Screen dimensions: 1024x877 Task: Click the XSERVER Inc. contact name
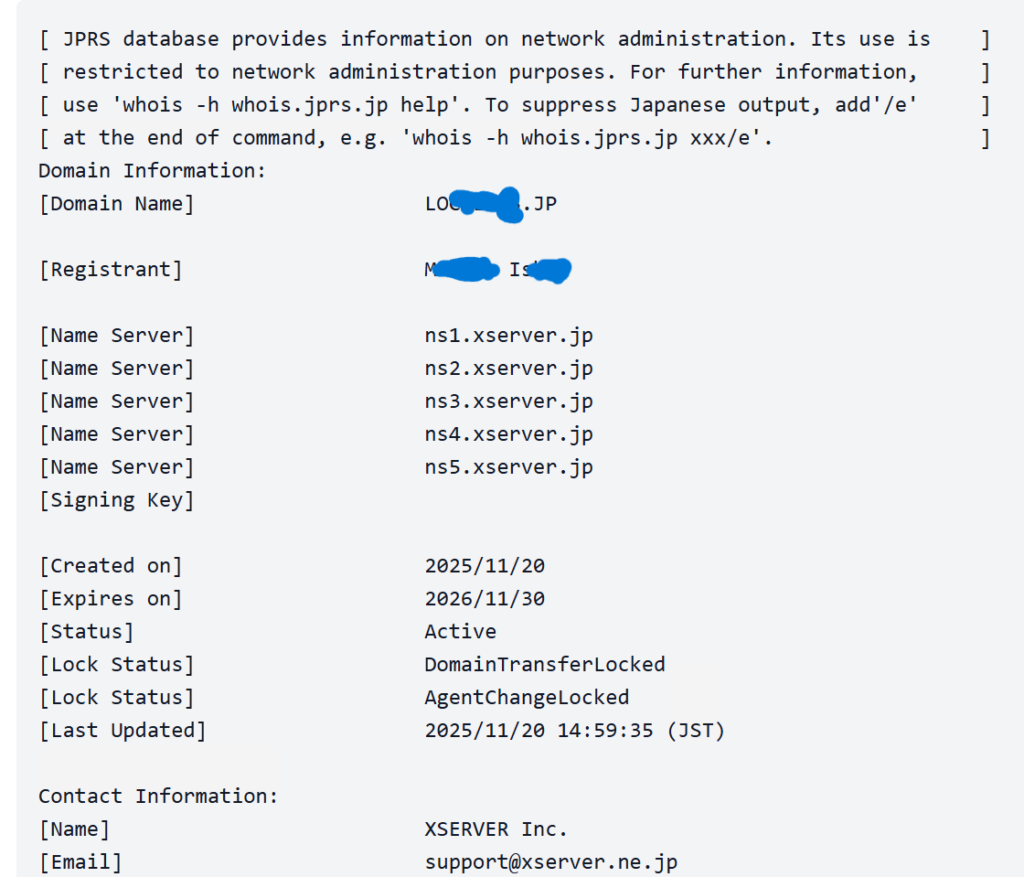[x=496, y=829]
